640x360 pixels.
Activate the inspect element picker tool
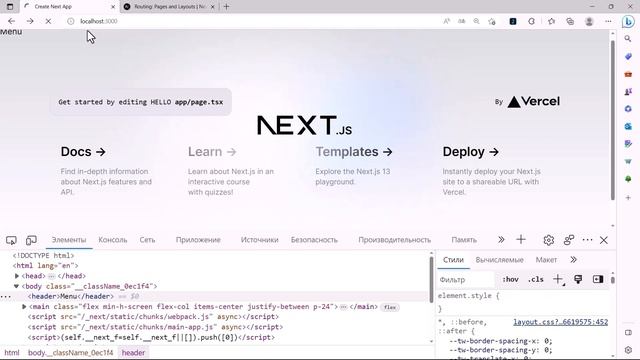11,240
